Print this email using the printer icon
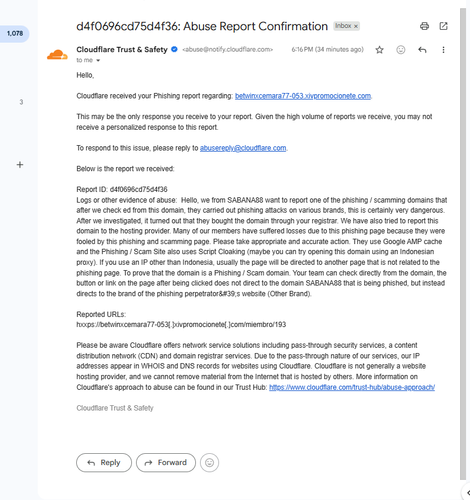 [x=424, y=26]
